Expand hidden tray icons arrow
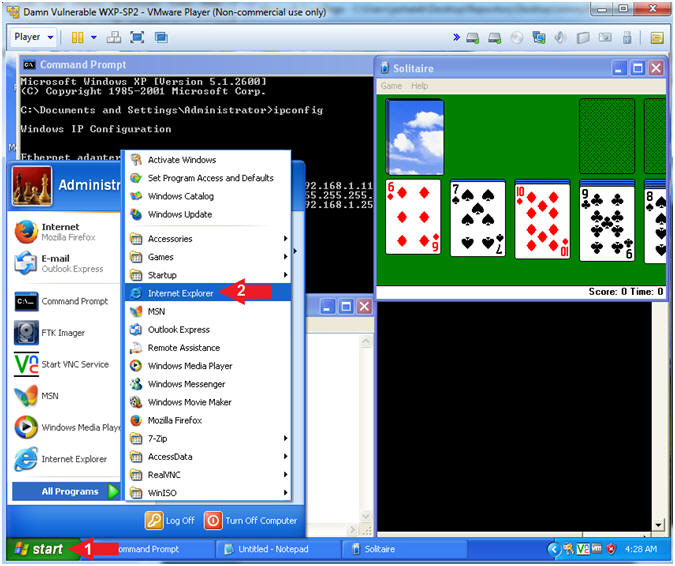This screenshot has height=566, width=675. pyautogui.click(x=554, y=549)
